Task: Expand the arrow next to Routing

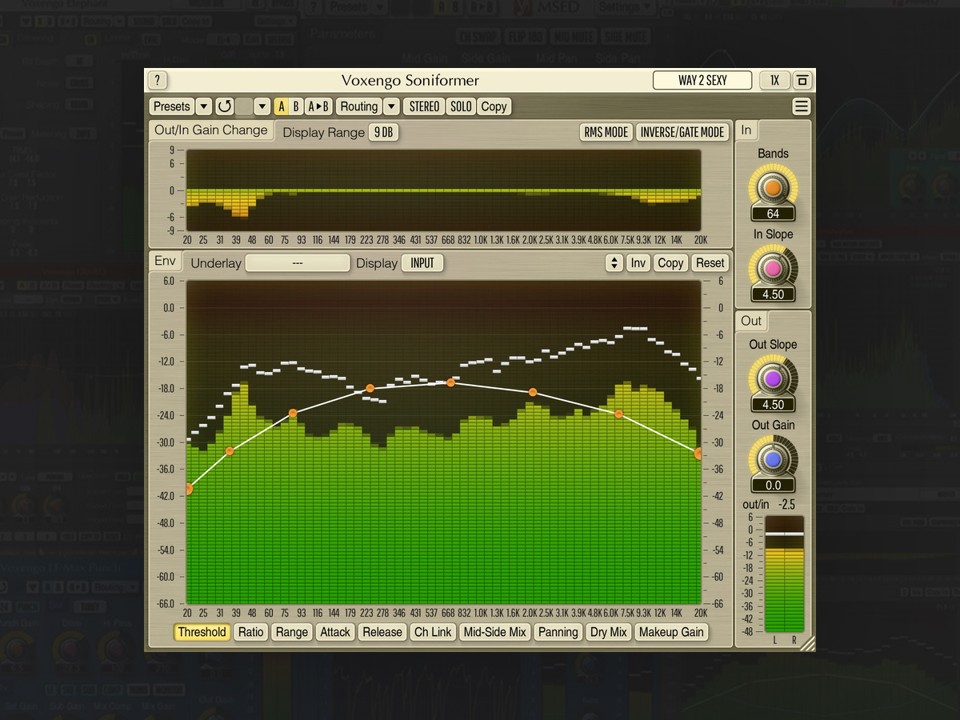Action: point(391,107)
